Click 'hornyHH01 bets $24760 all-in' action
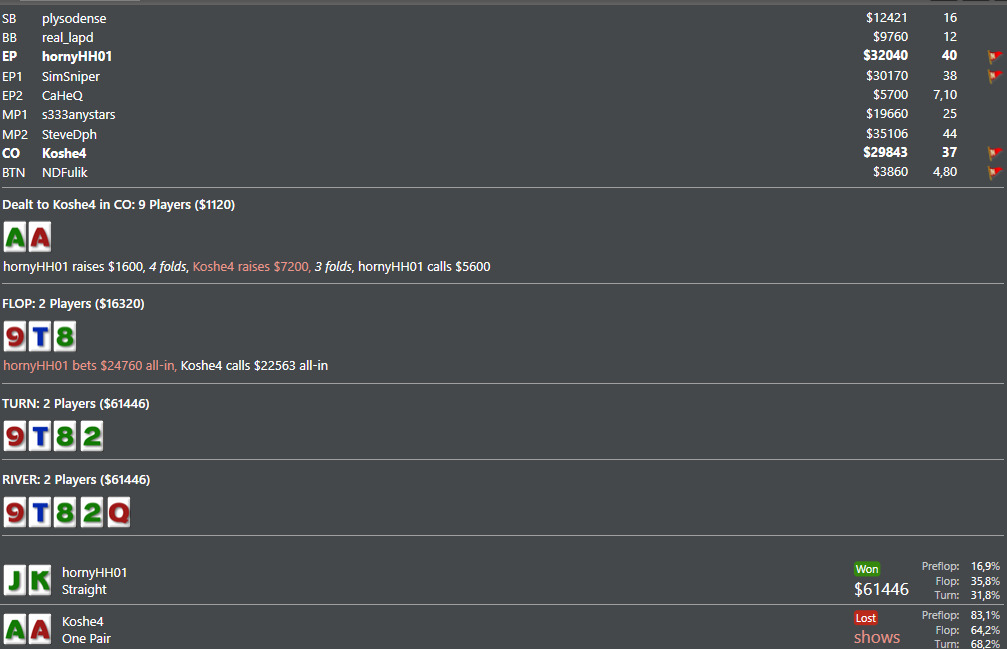 (x=89, y=365)
